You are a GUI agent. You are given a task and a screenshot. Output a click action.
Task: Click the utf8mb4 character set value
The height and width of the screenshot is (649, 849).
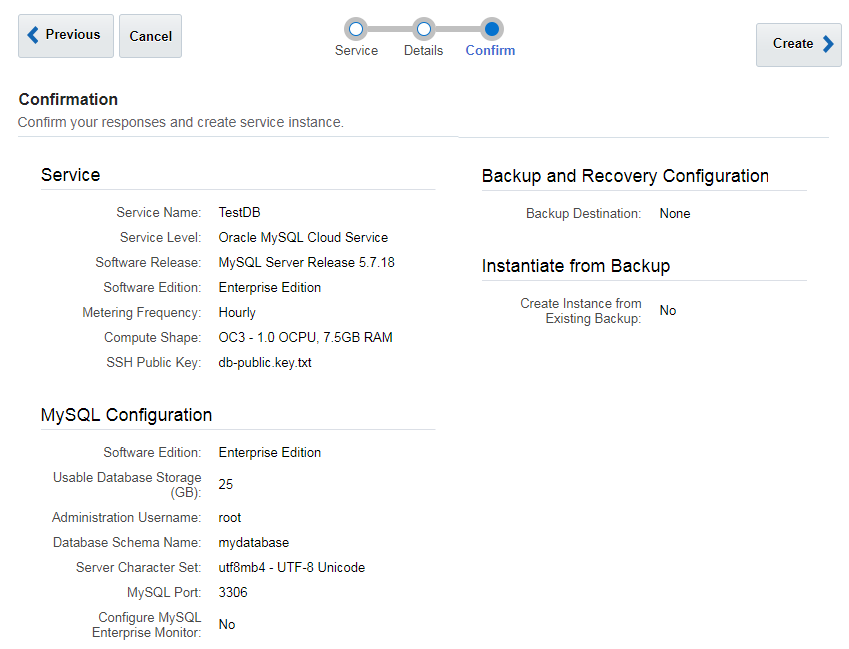(x=292, y=568)
